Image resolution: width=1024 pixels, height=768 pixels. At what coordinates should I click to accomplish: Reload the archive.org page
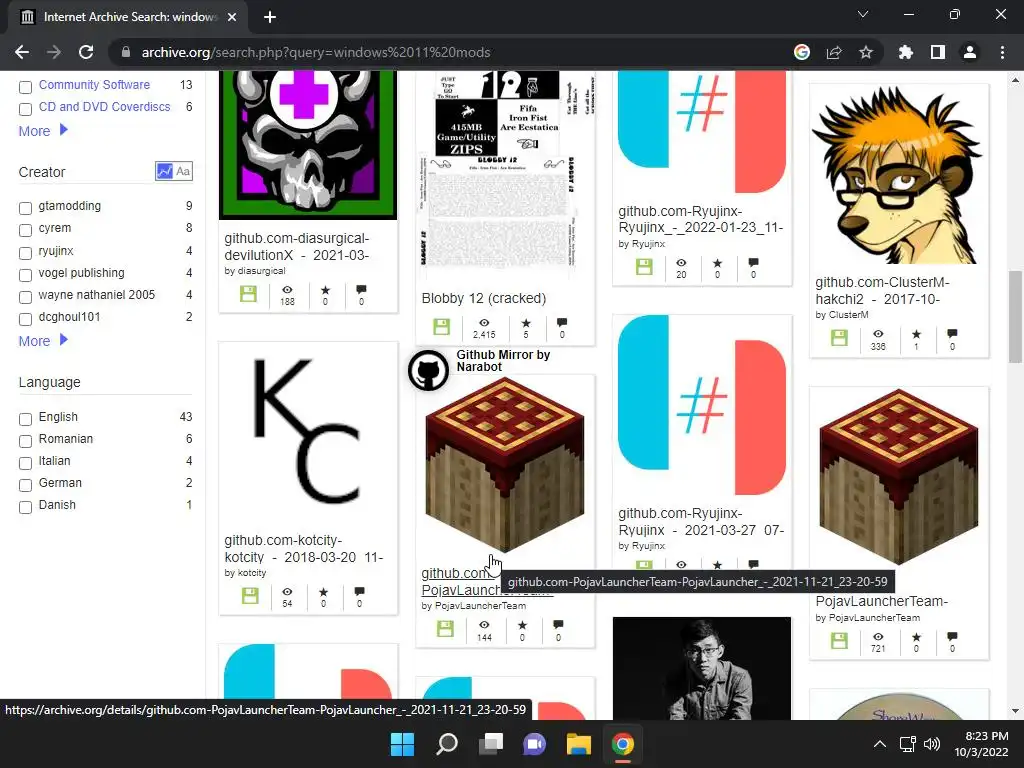pyautogui.click(x=86, y=52)
